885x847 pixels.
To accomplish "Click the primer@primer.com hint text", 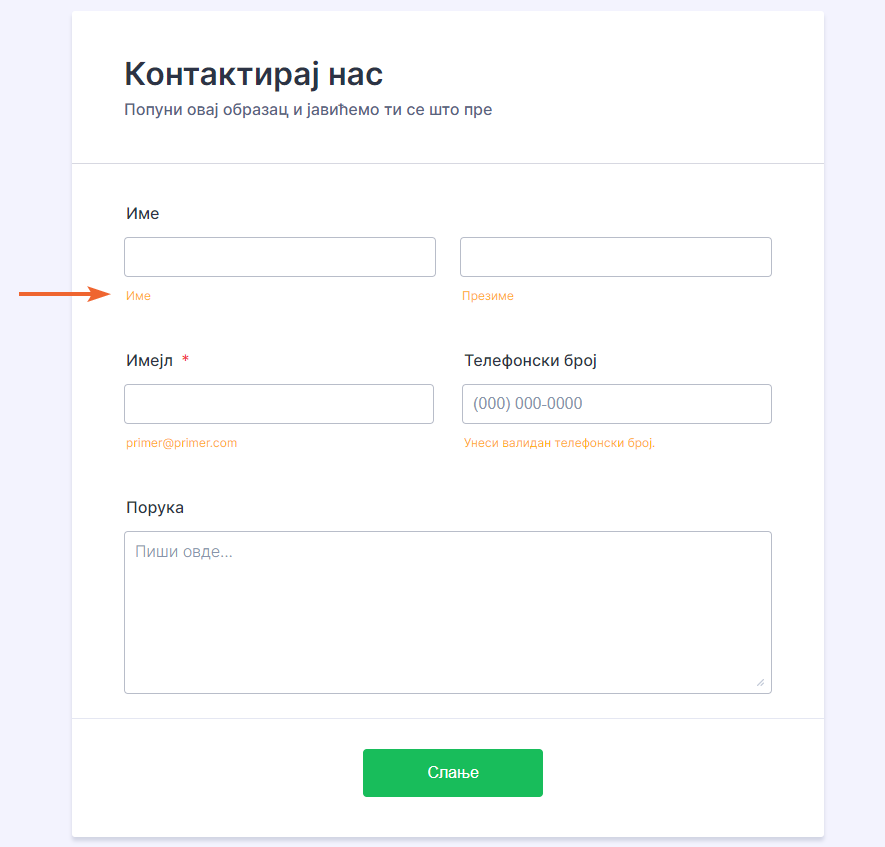I will click(181, 443).
